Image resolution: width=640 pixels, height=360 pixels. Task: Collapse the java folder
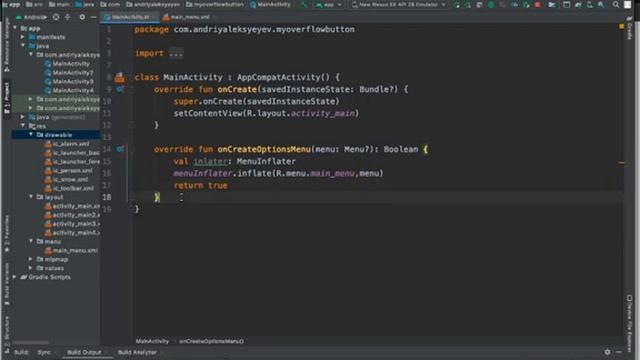(x=23, y=46)
